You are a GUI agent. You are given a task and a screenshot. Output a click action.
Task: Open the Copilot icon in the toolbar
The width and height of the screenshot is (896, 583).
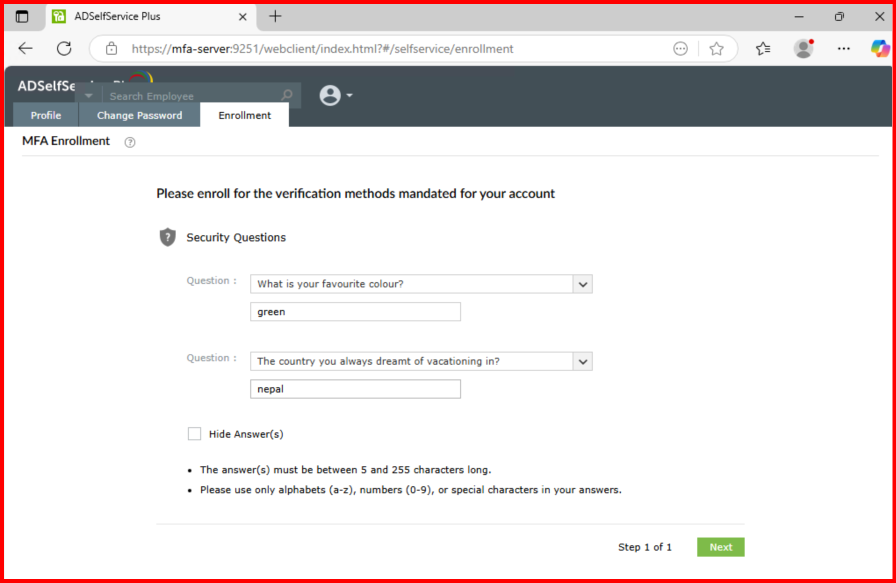tap(880, 48)
